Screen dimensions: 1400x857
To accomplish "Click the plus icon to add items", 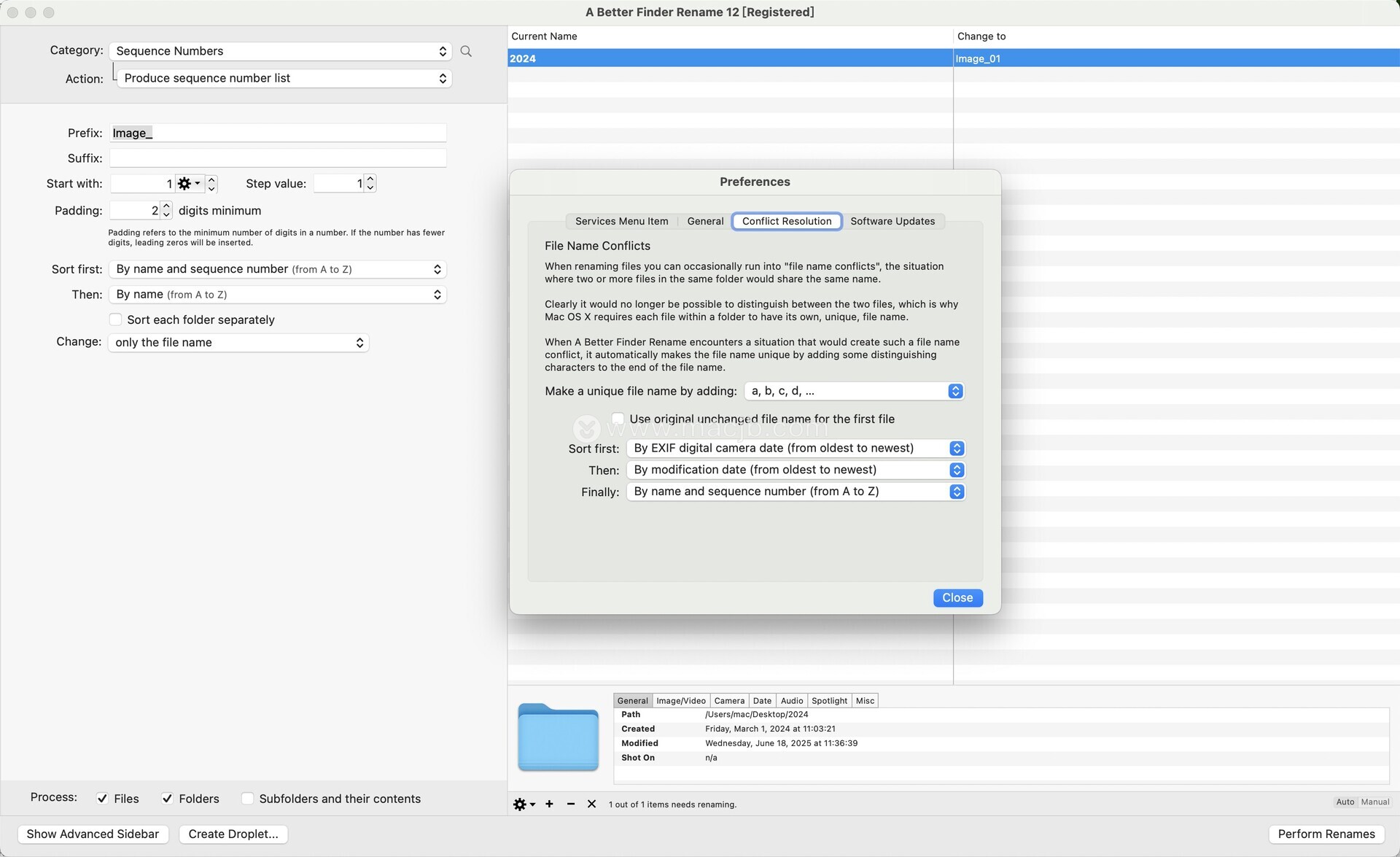I will point(549,804).
